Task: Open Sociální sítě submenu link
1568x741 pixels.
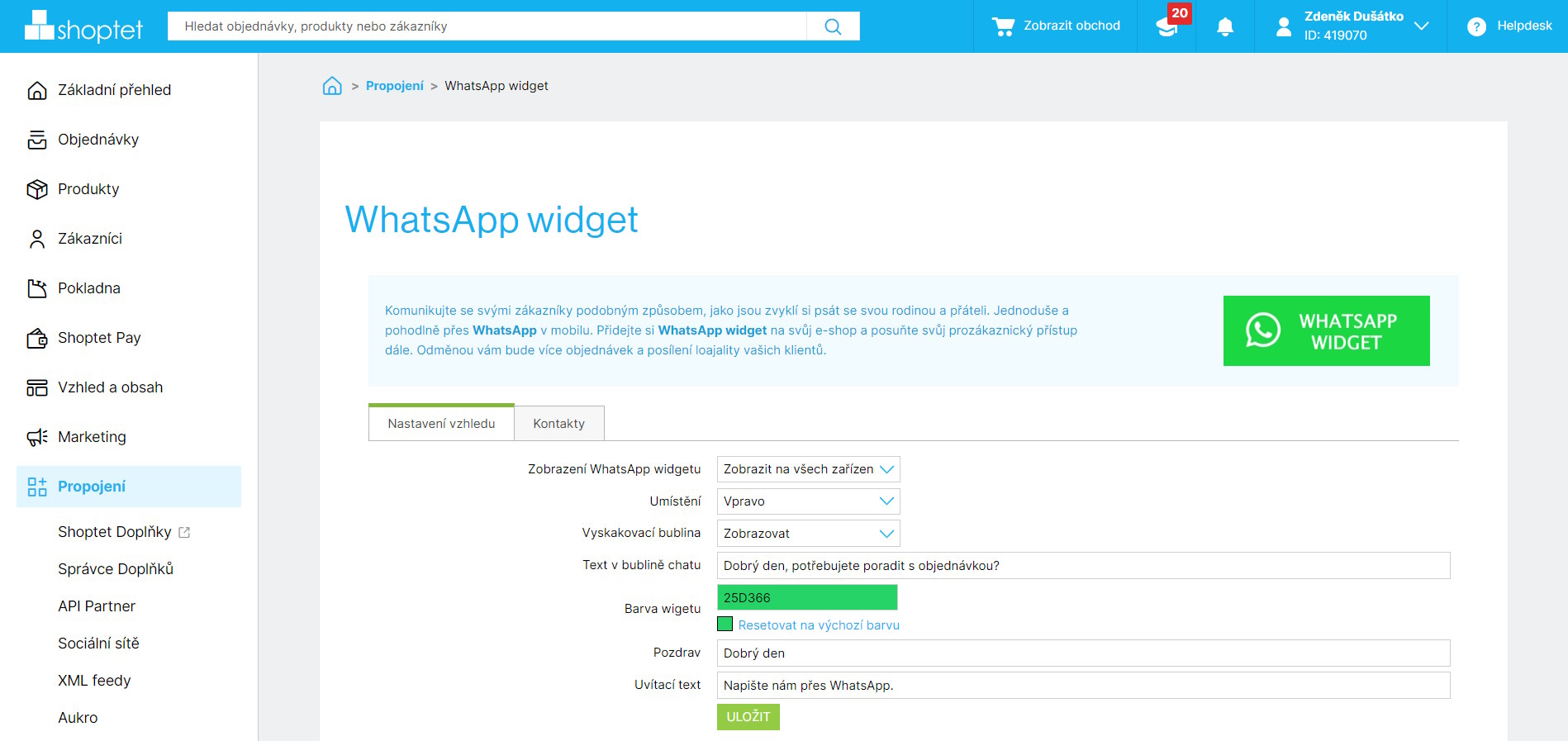Action: (x=98, y=644)
